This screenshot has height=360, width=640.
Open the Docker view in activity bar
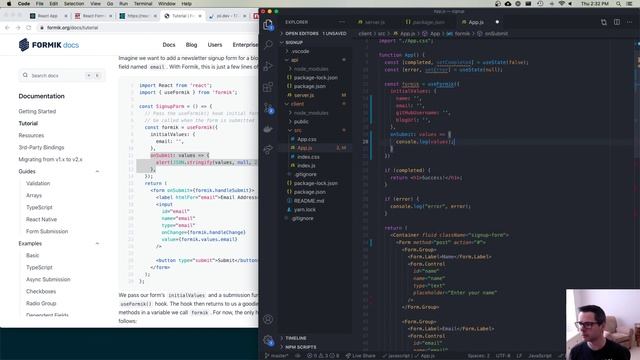[268, 129]
